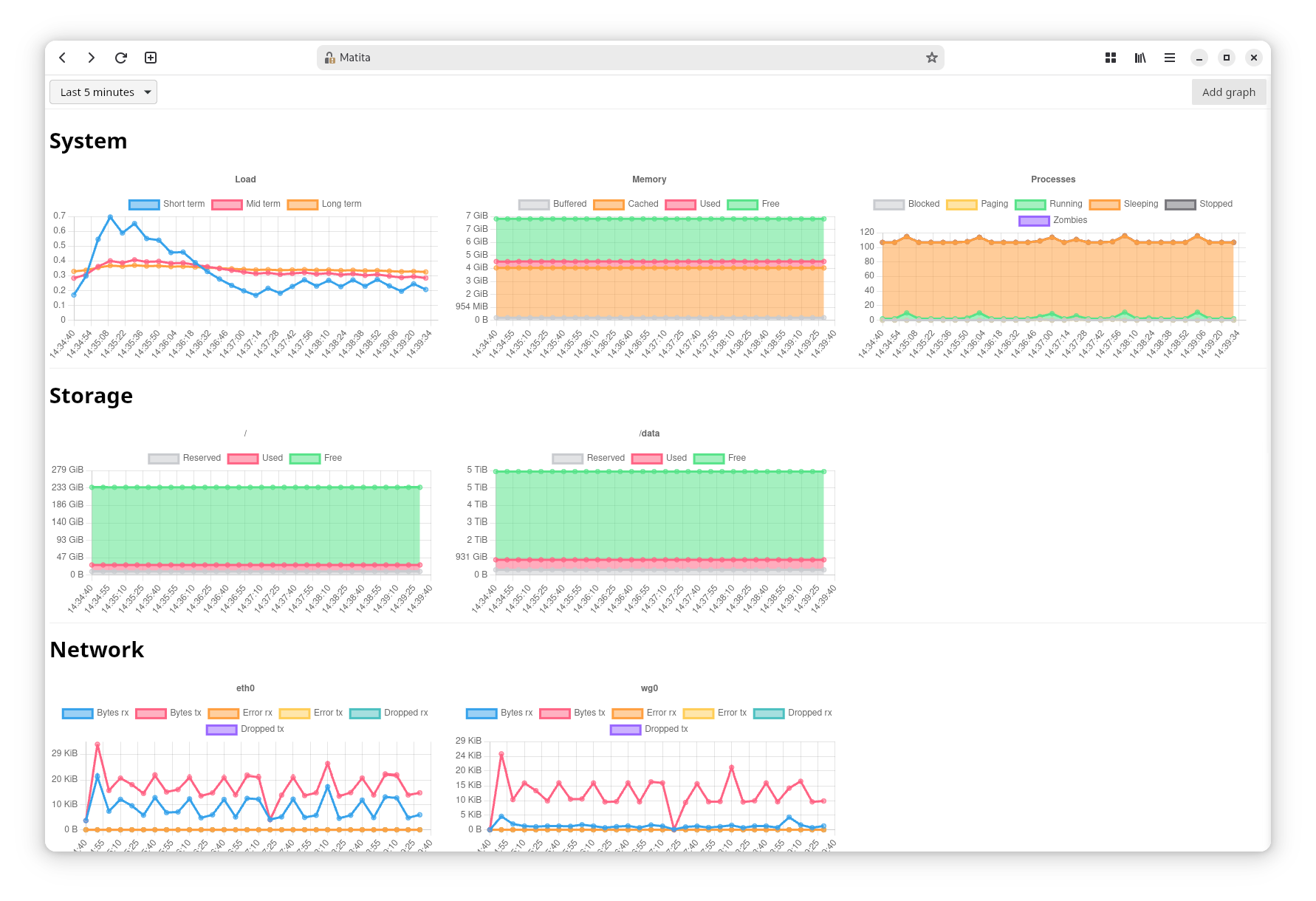The height and width of the screenshot is (901, 1316).
Task: Toggle Zombies legend in Processes chart
Action: 1053,220
